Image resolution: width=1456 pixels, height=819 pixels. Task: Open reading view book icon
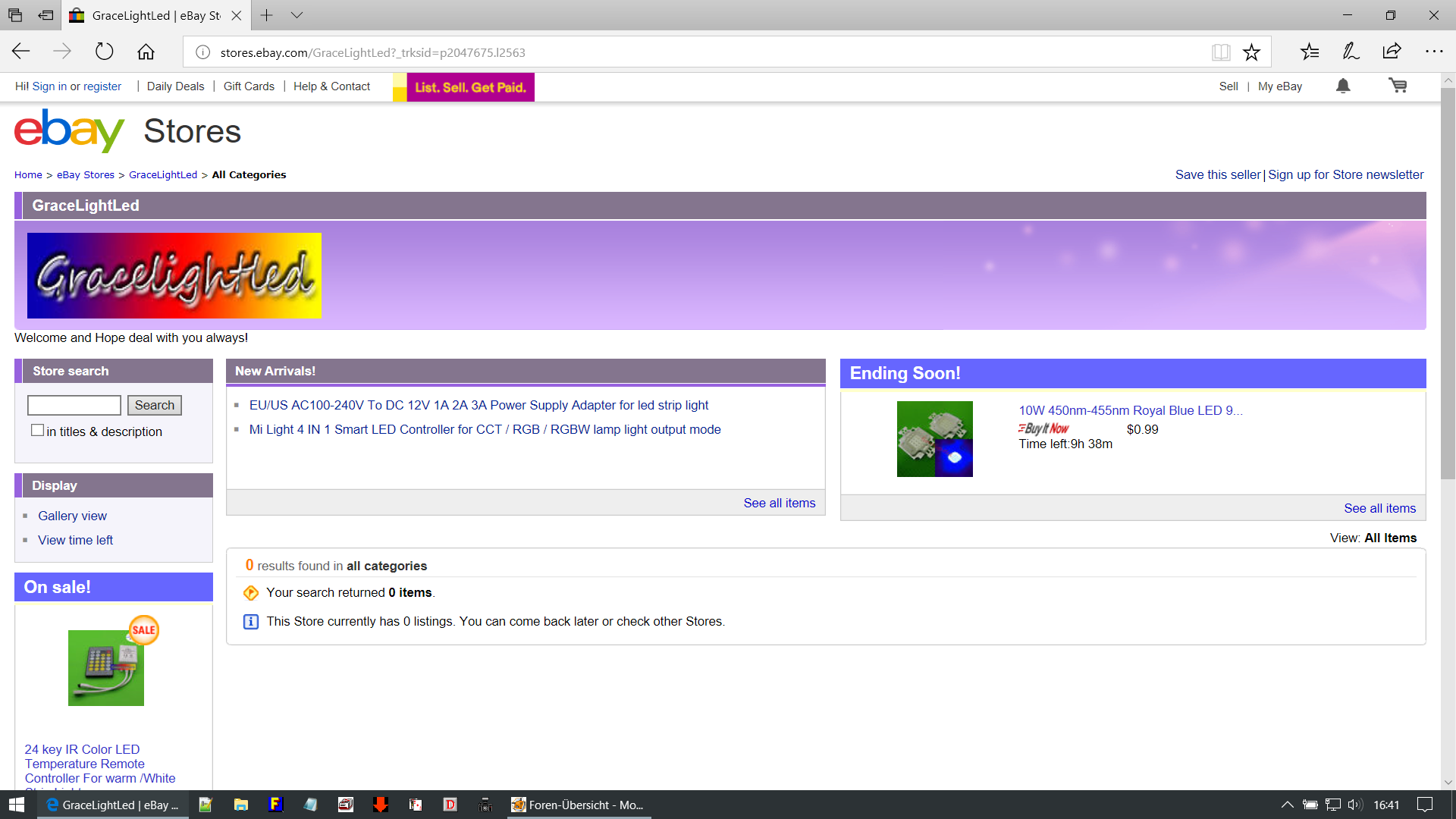(x=1220, y=52)
